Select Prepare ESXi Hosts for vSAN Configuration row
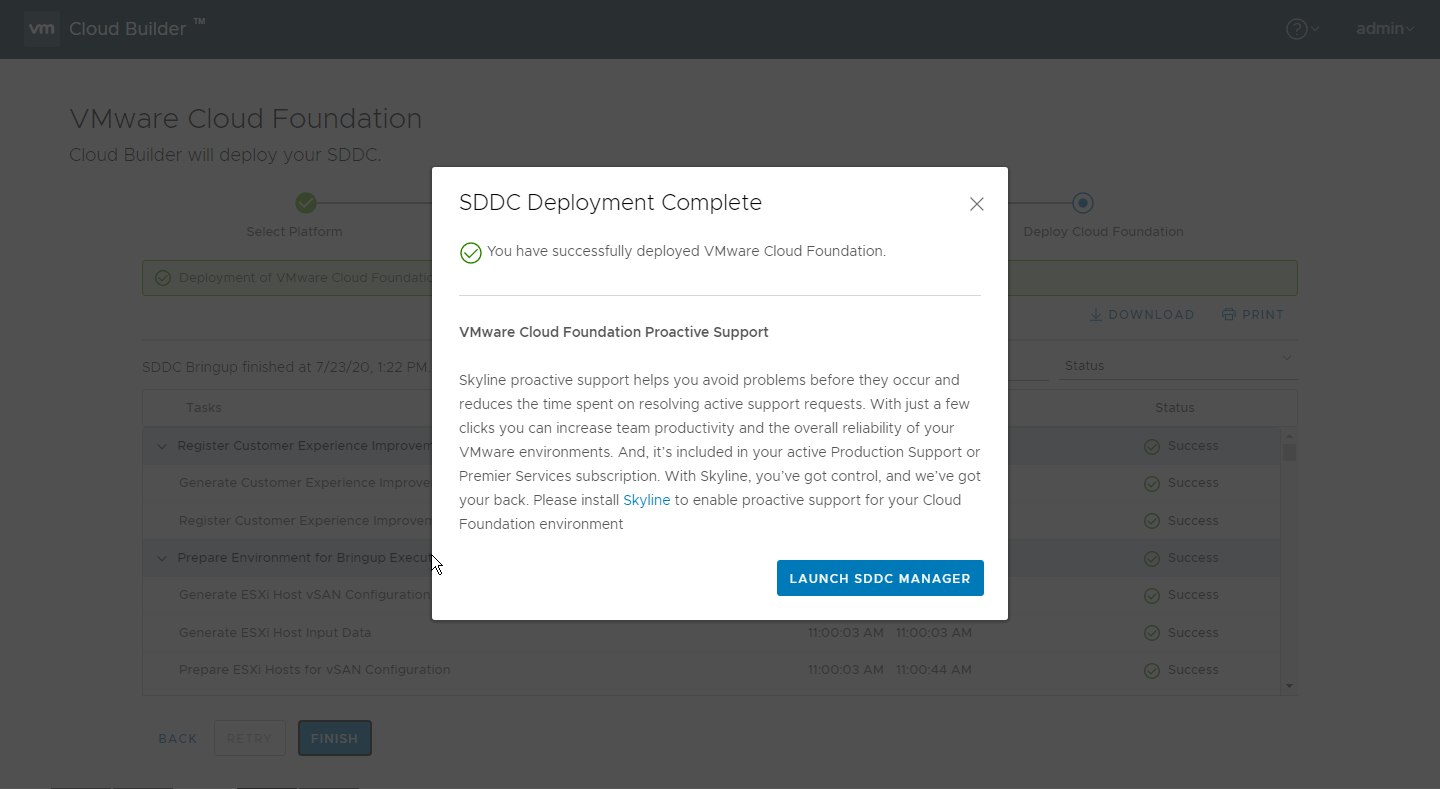Screen dimensions: 1440x789 click(711, 670)
